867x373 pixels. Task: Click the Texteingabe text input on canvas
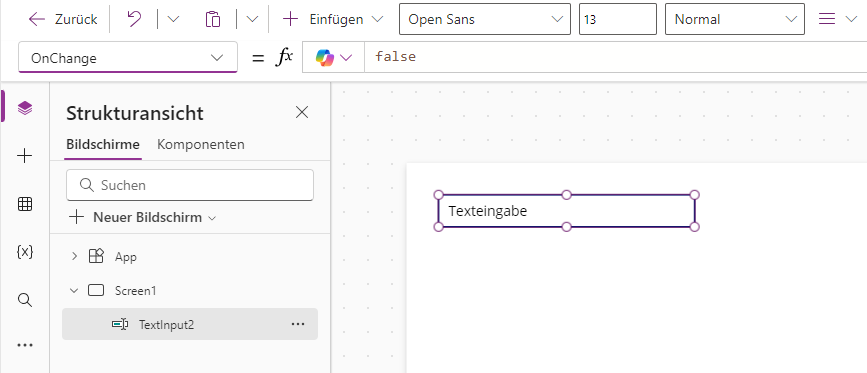click(x=566, y=211)
